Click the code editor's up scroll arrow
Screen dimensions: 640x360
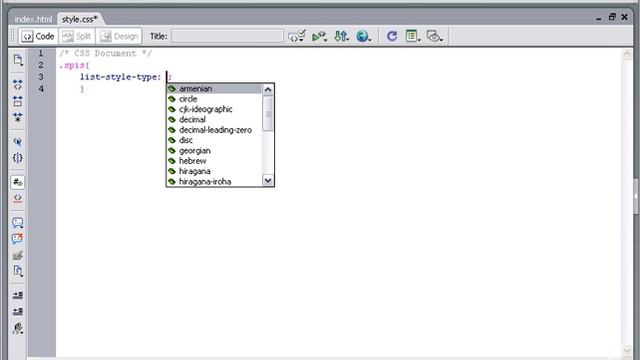(x=627, y=54)
